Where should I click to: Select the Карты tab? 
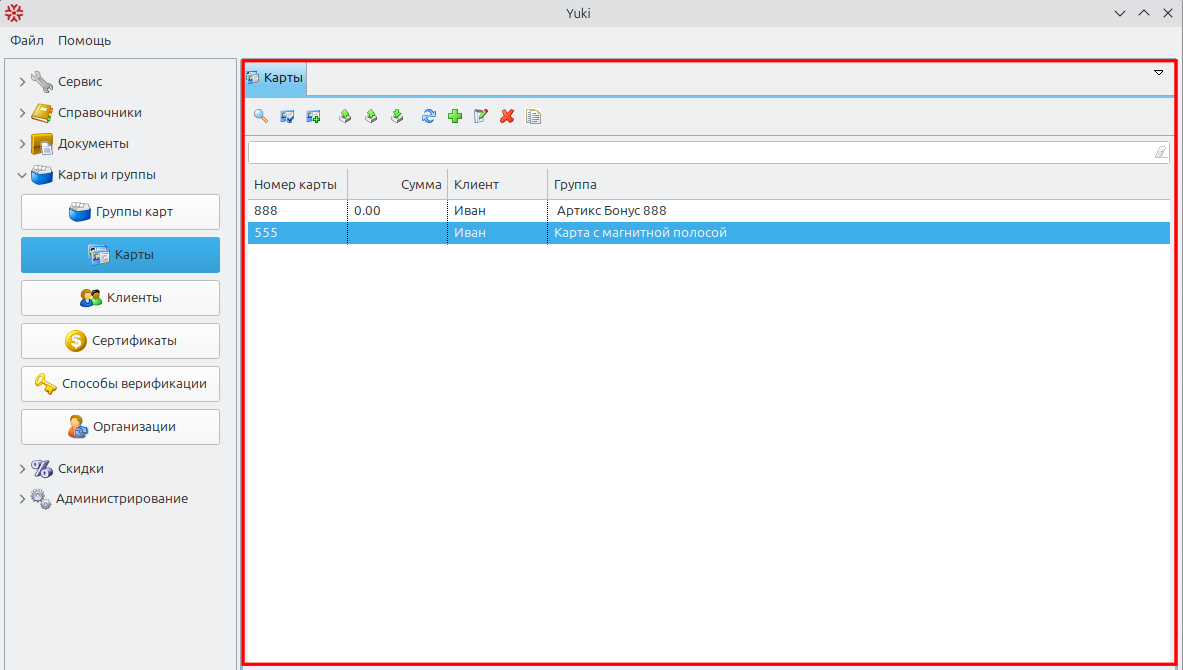click(x=275, y=78)
